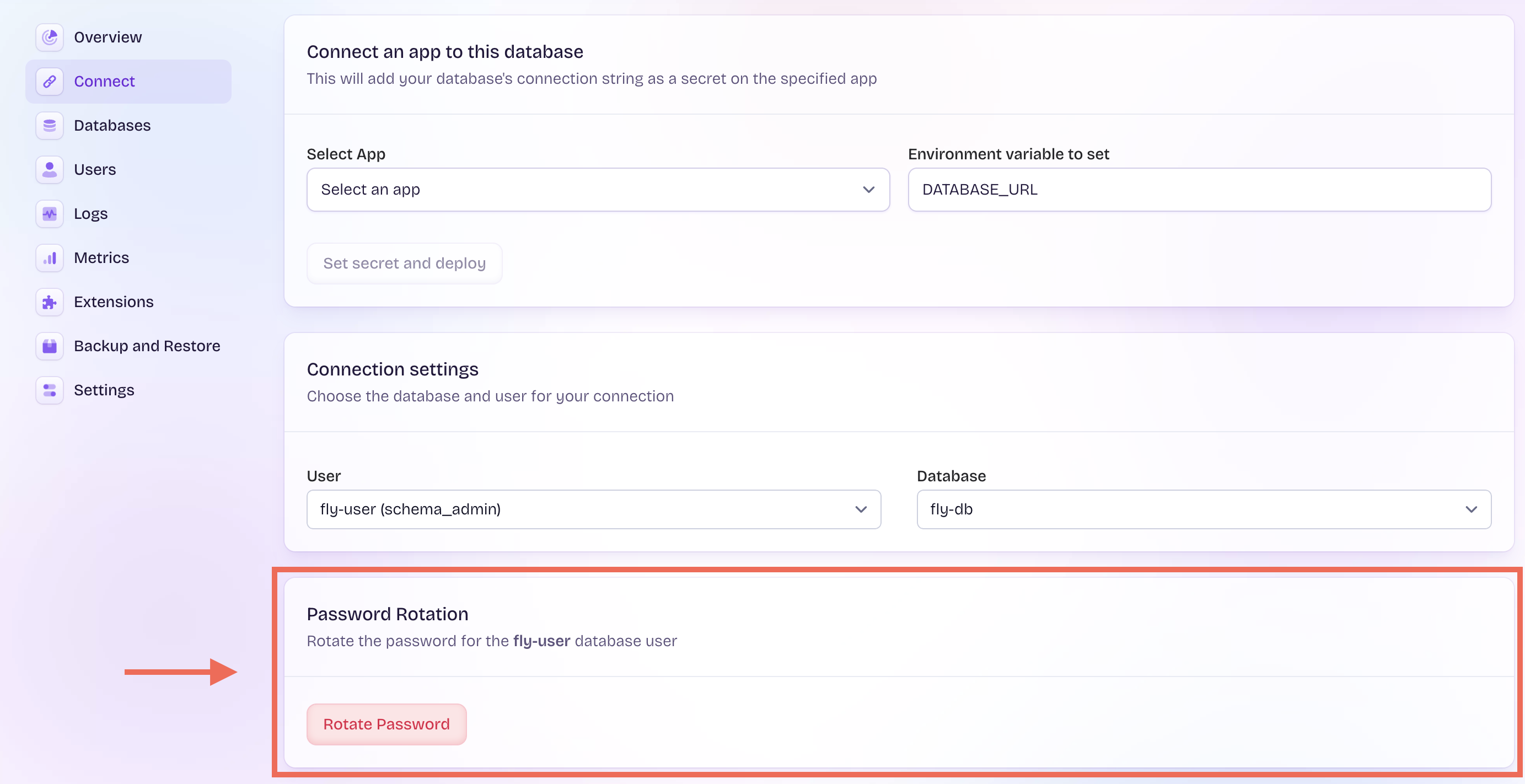This screenshot has width=1525, height=784.
Task: Click the Metrics bar chart icon
Action: [50, 257]
